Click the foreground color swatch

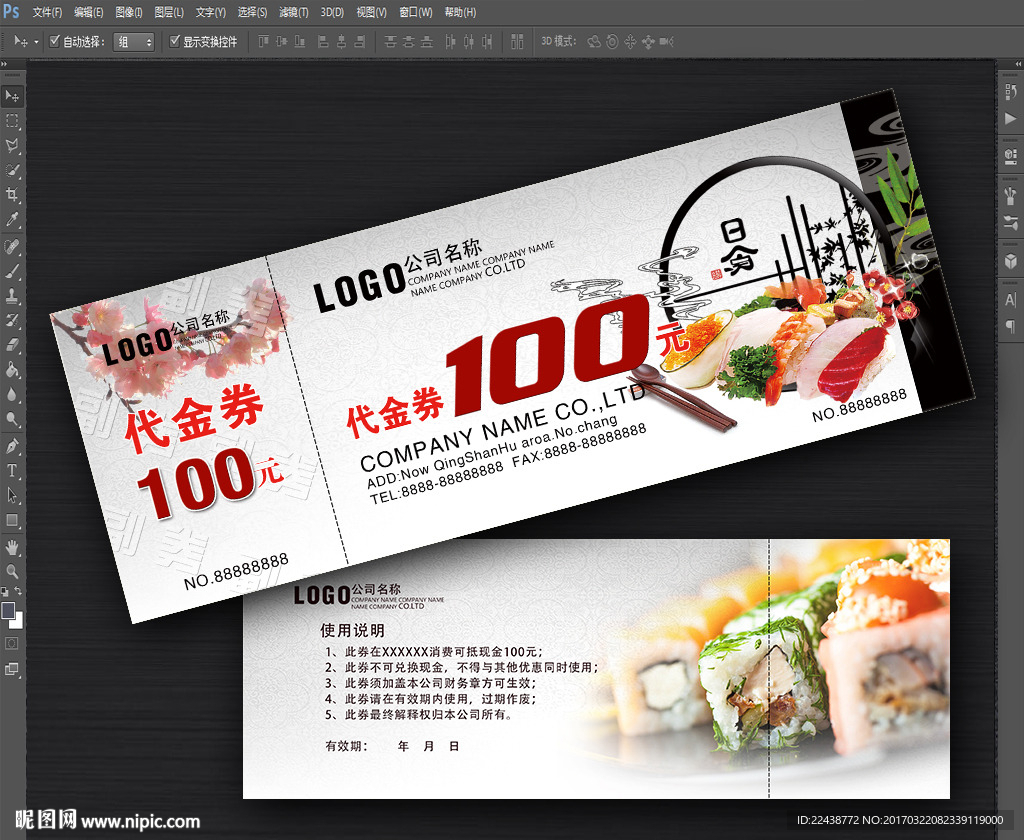8,610
